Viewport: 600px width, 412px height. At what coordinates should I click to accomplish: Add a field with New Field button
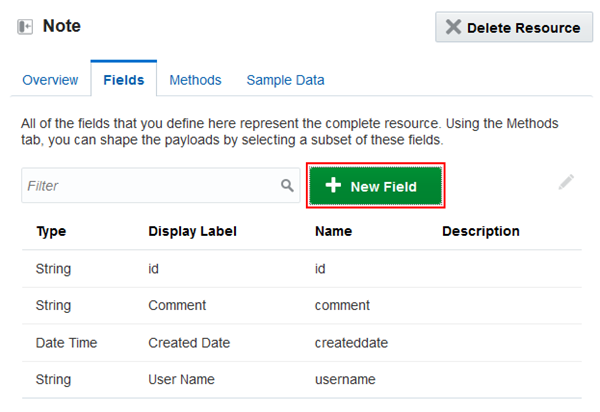click(x=375, y=186)
